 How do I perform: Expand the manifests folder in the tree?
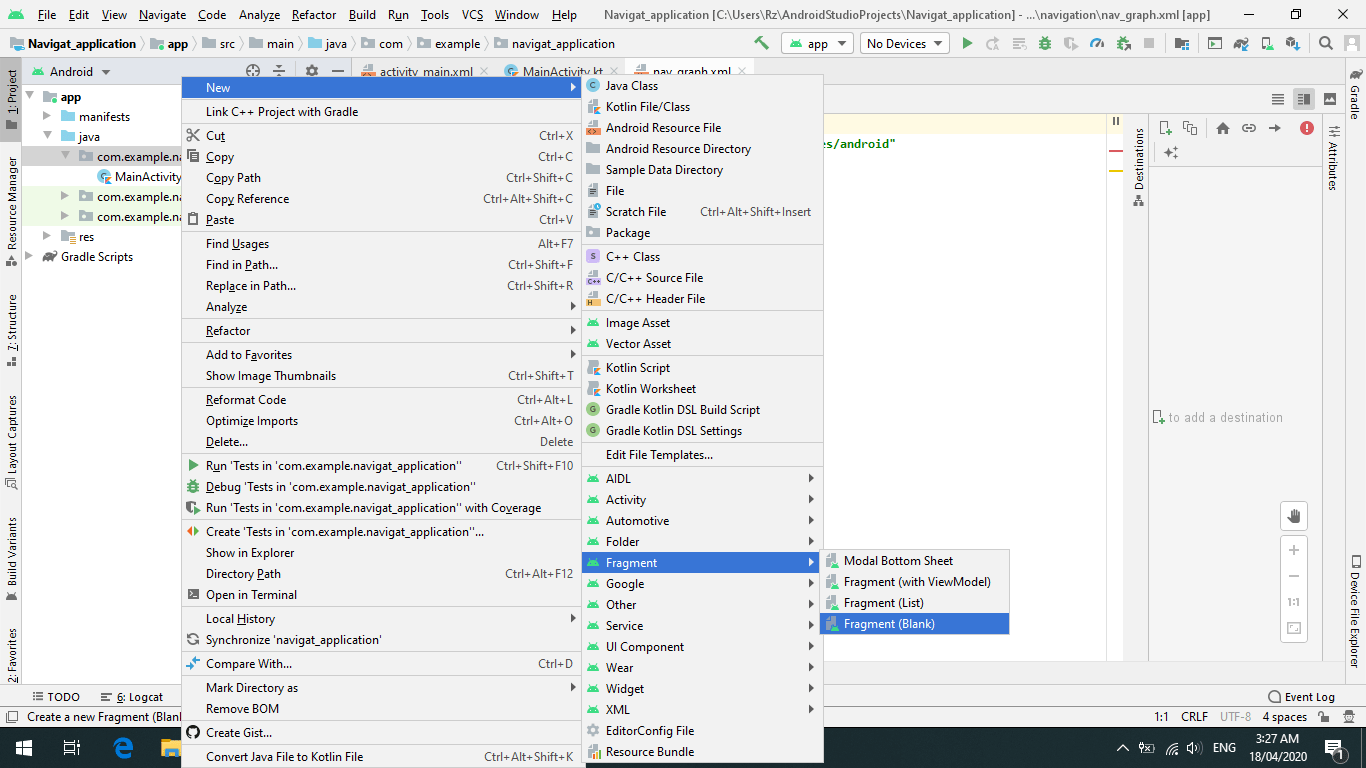pyautogui.click(x=47, y=116)
